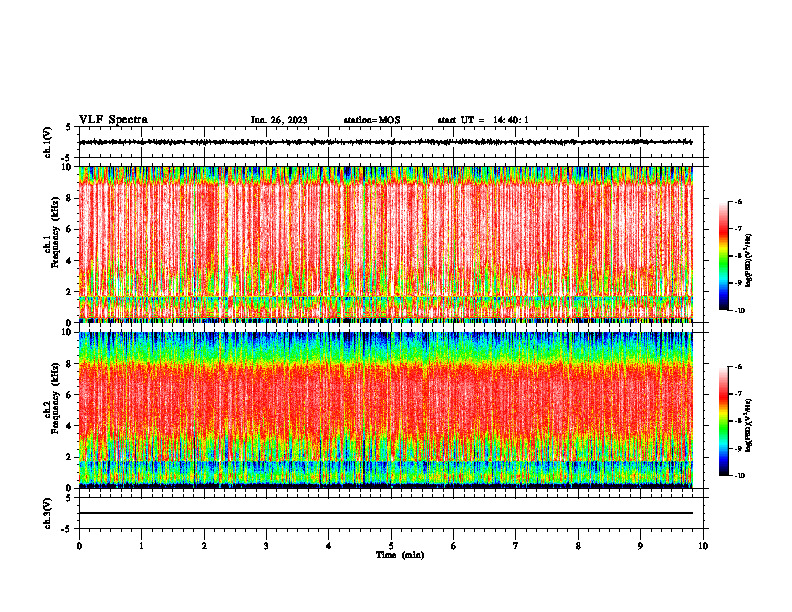Click the "-5" tick on ch.3(V) axis
Screen dimensions: 792x612
coord(67,529)
